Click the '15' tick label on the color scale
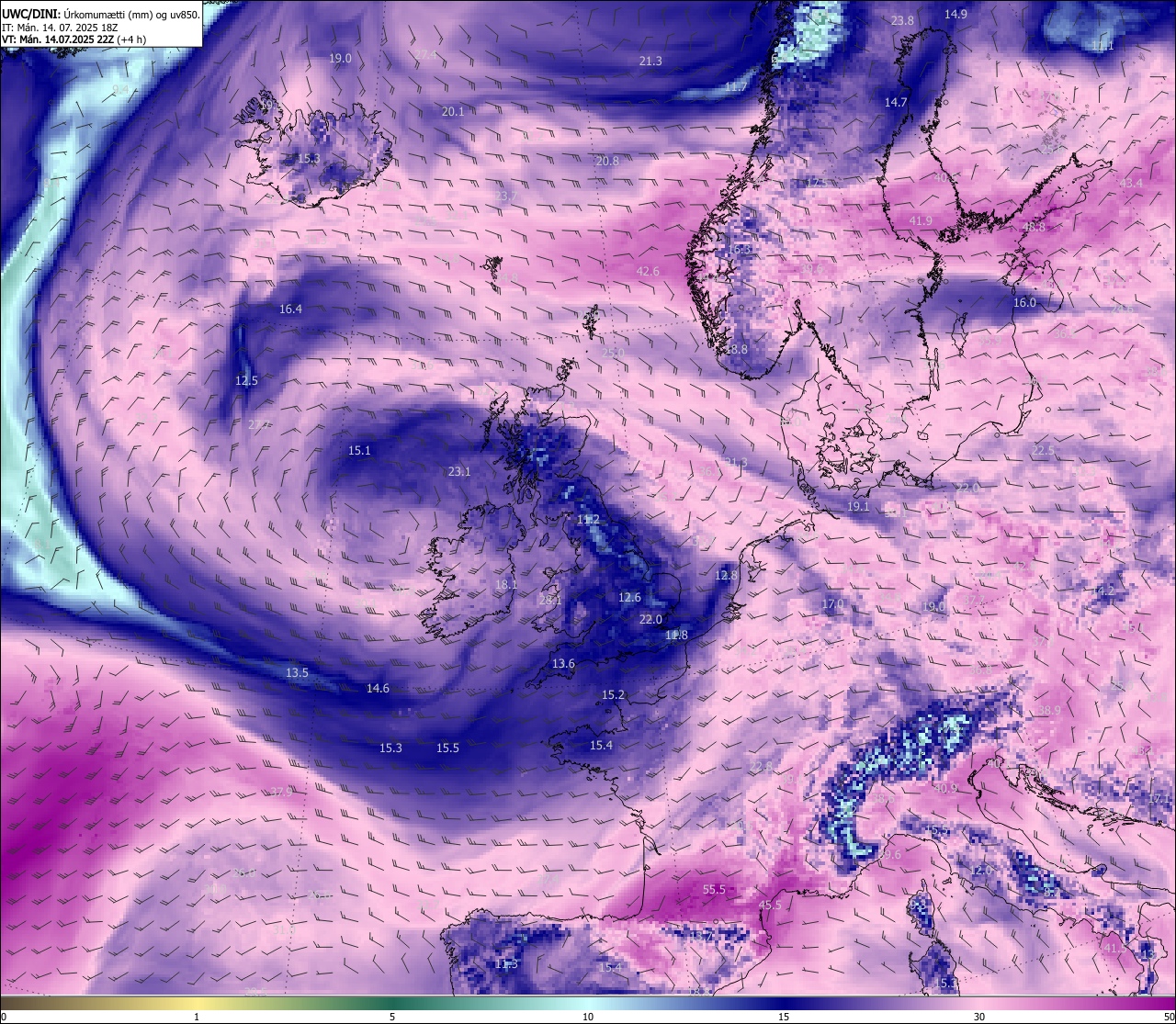The width and height of the screenshot is (1176, 1024). [784, 1017]
